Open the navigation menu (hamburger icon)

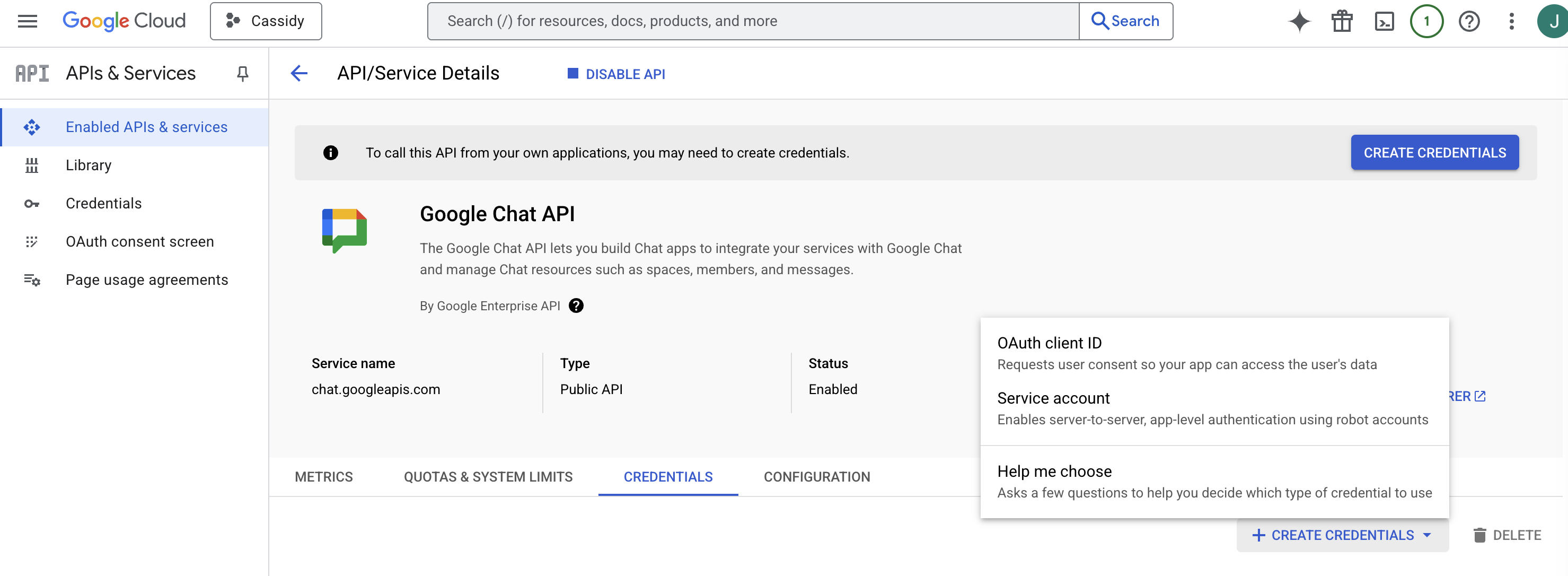pyautogui.click(x=27, y=21)
